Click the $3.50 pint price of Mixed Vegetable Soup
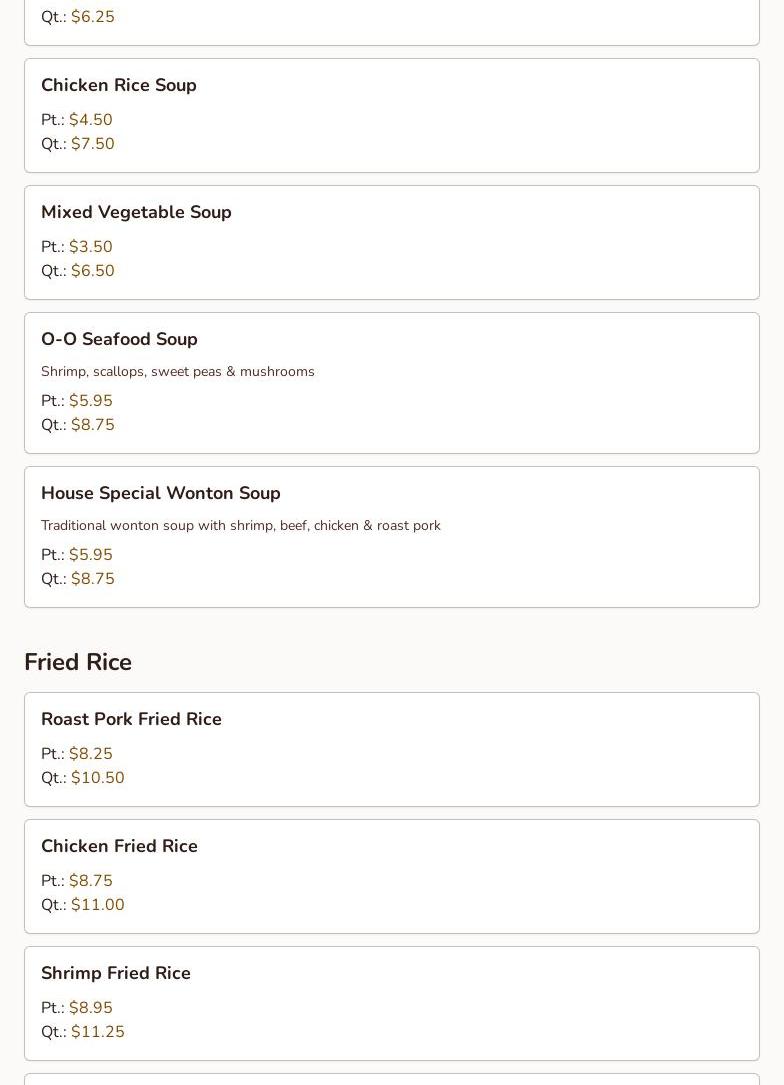784x1085 pixels. point(90,247)
